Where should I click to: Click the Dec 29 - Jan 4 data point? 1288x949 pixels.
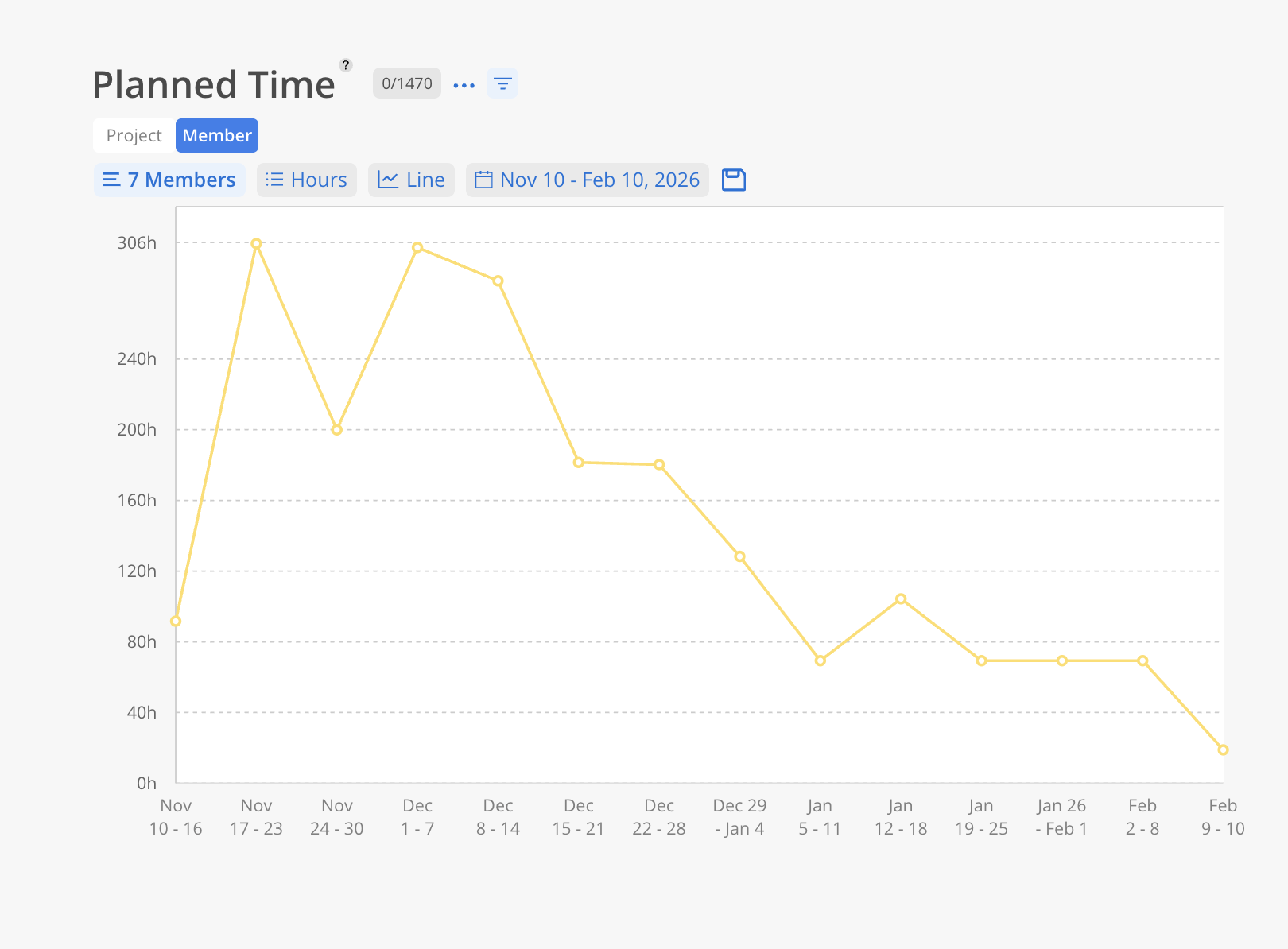click(x=739, y=556)
